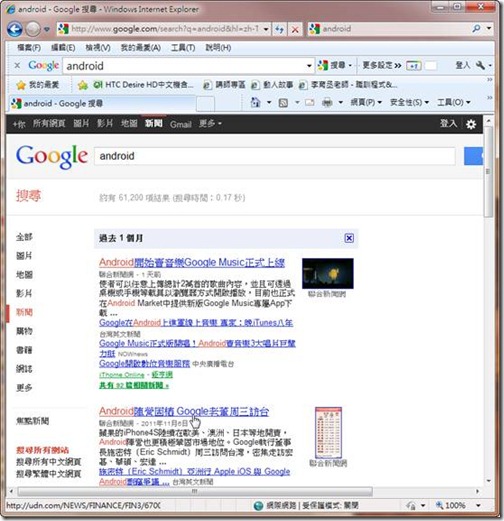Select 購物 in the left sidebar
Image resolution: width=504 pixels, height=521 pixels.
[x=24, y=331]
